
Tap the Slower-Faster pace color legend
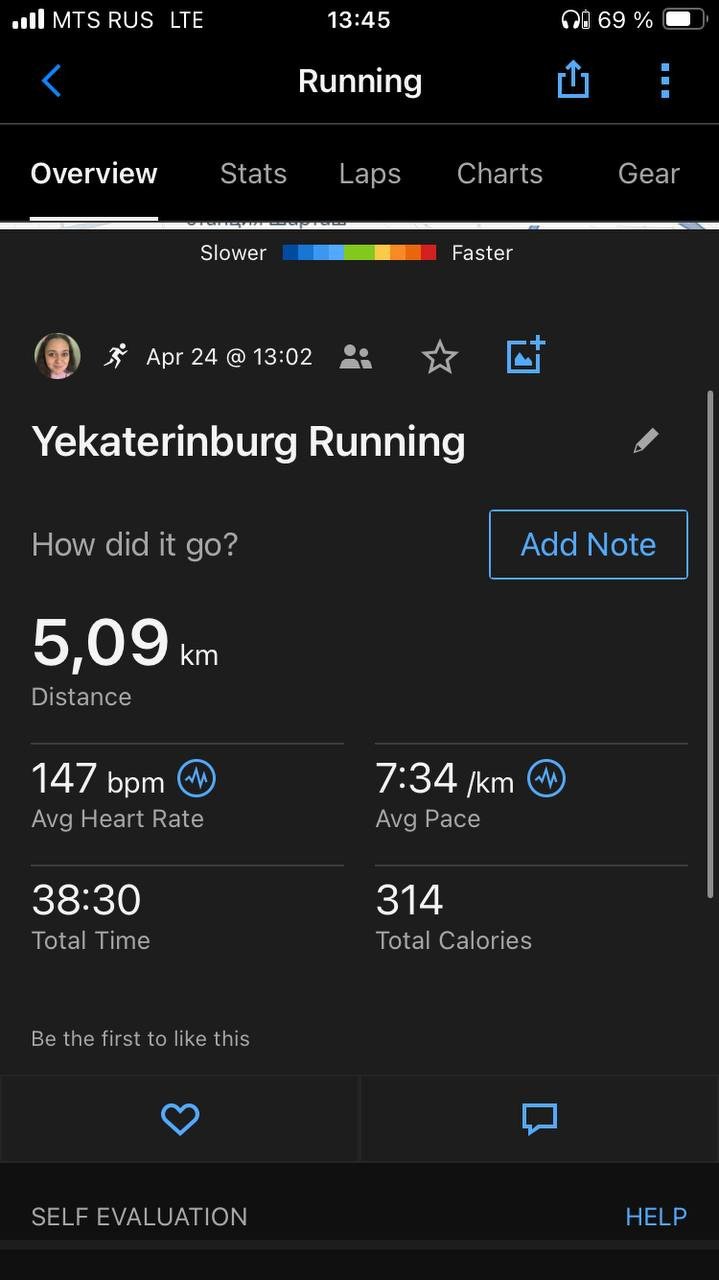point(359,253)
